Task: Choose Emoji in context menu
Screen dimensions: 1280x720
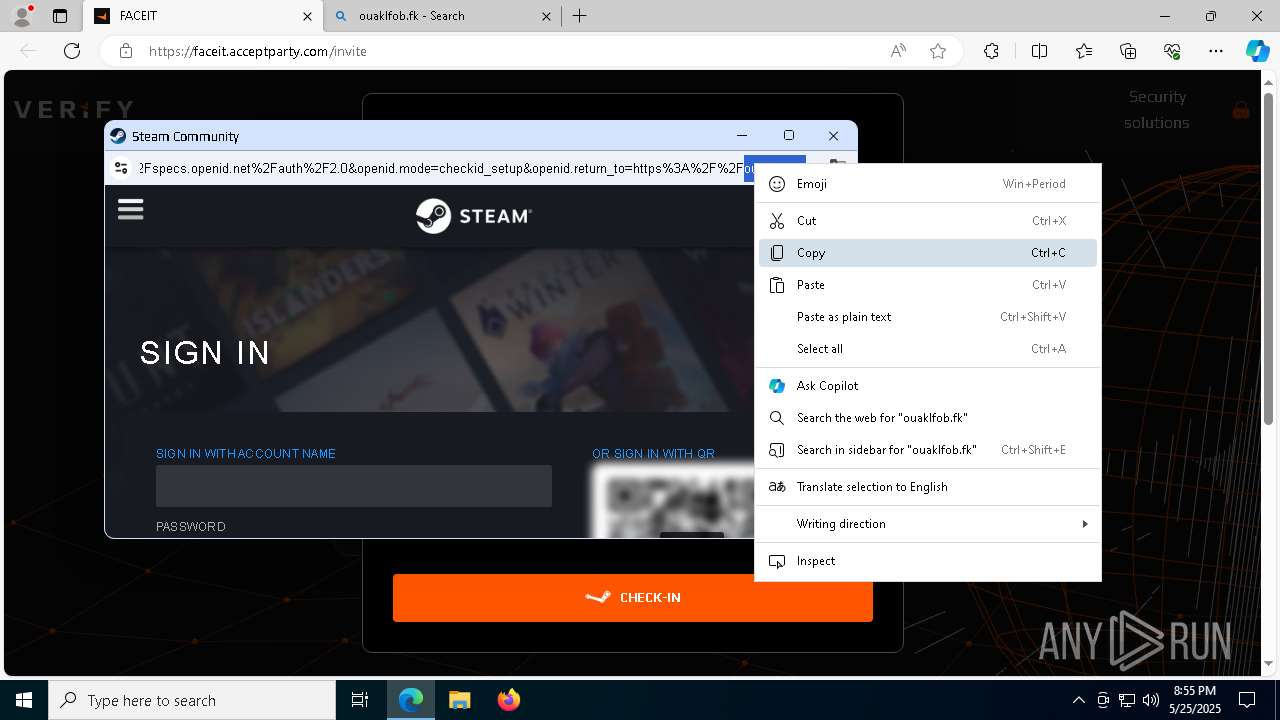Action: 928,184
